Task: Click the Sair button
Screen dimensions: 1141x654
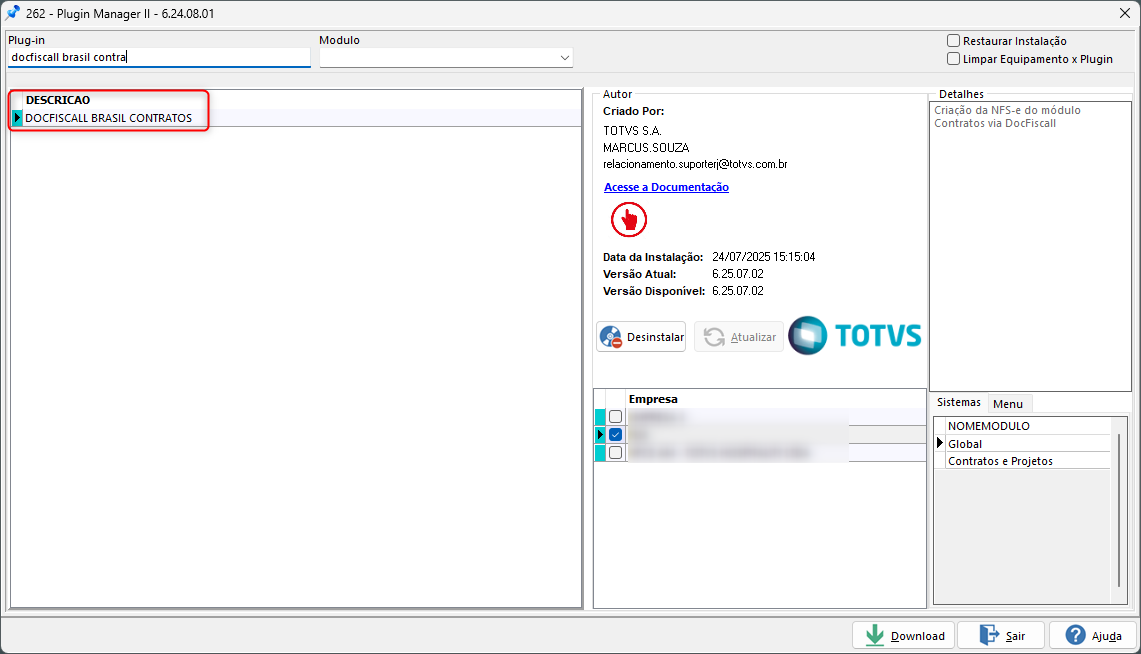Action: (1001, 636)
